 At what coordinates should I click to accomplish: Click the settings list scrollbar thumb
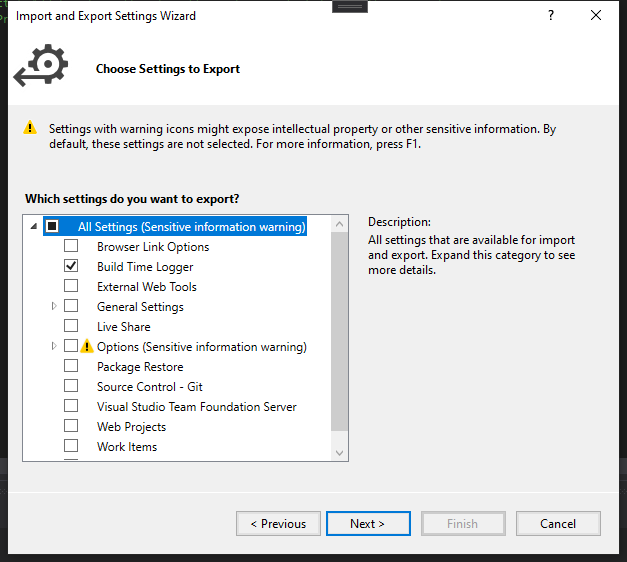[339, 332]
